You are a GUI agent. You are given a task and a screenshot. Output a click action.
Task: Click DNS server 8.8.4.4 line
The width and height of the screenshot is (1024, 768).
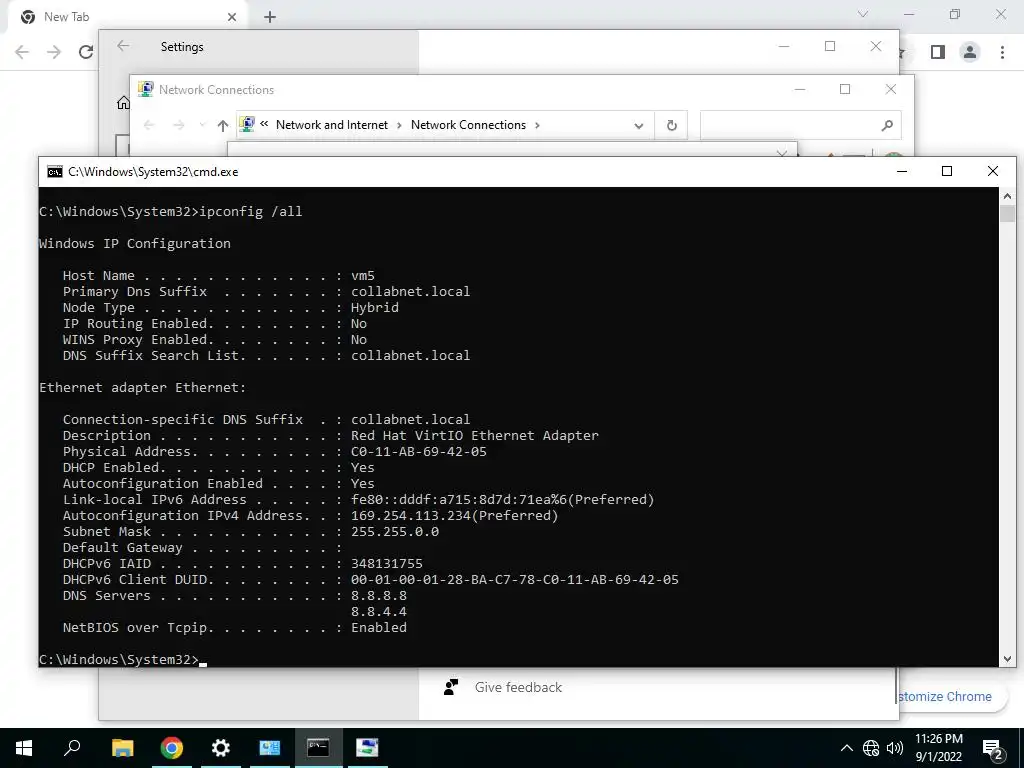coord(379,611)
